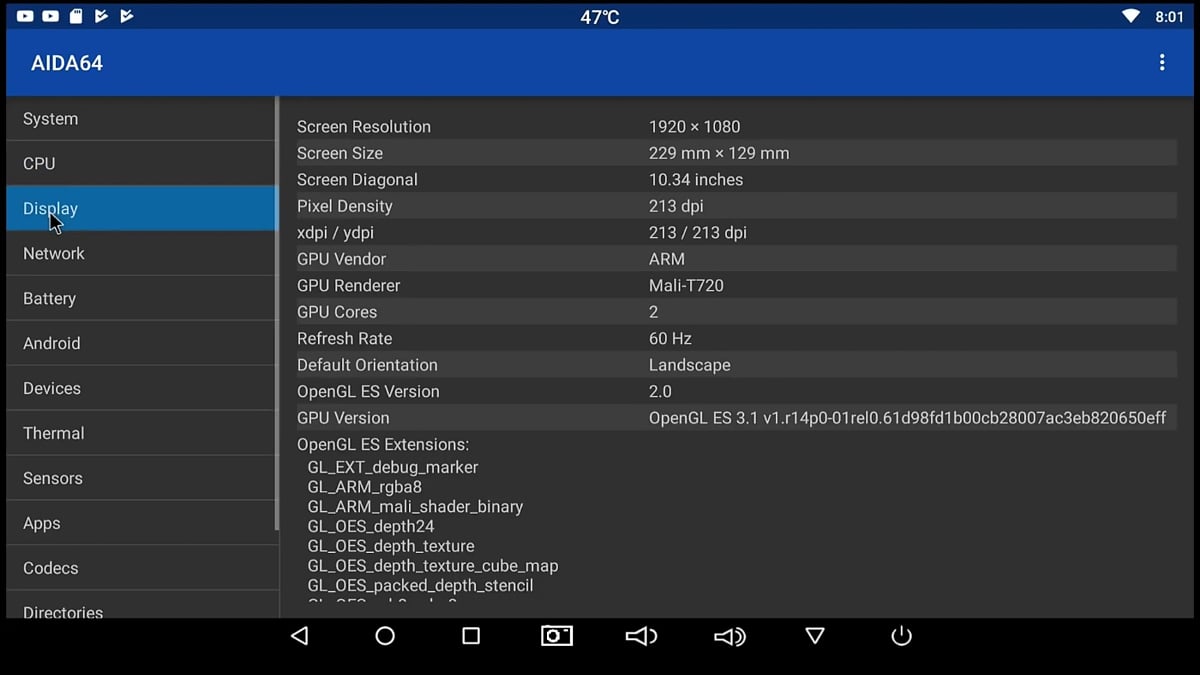The image size is (1200, 675).
Task: Click the sidebar scrollbar
Action: 277,313
